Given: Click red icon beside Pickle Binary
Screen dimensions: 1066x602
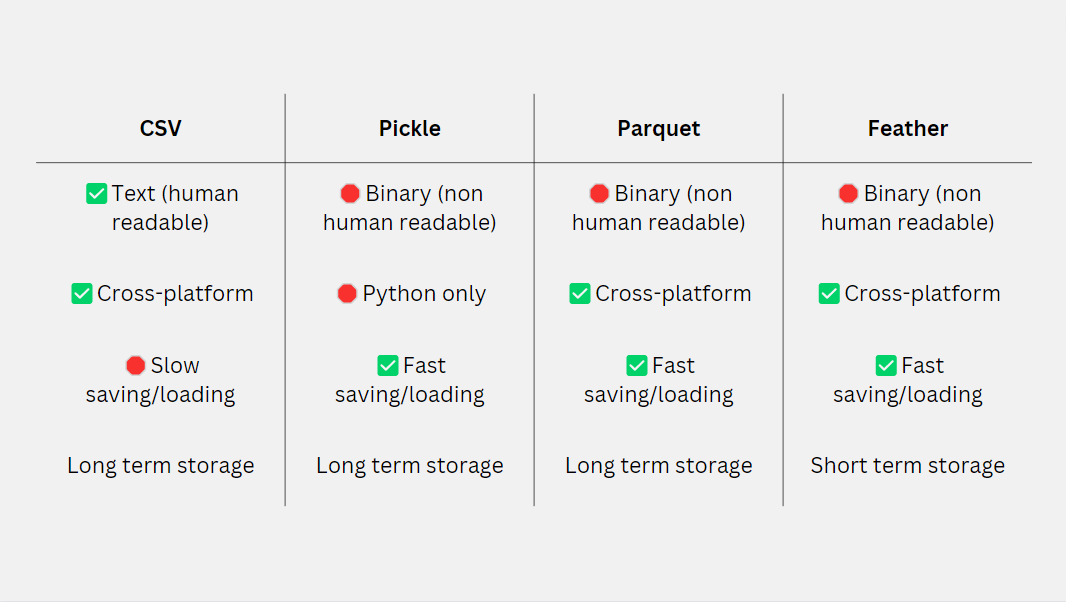Looking at the screenshot, I should point(350,194).
